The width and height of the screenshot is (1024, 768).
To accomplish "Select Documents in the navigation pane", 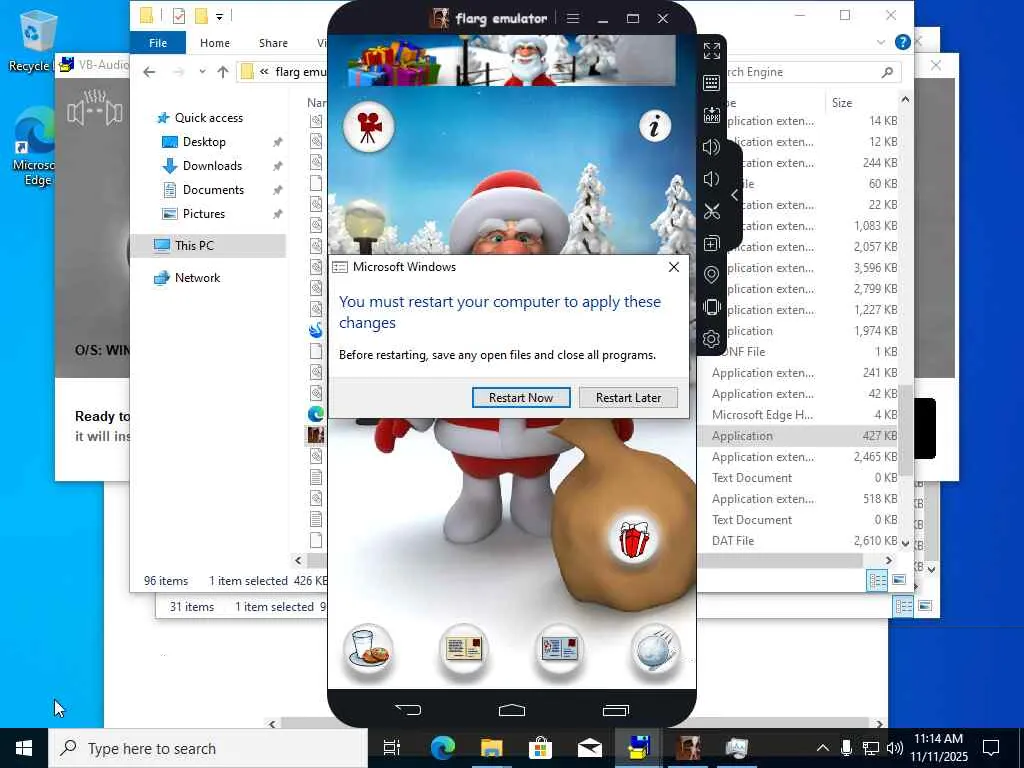I will point(213,190).
